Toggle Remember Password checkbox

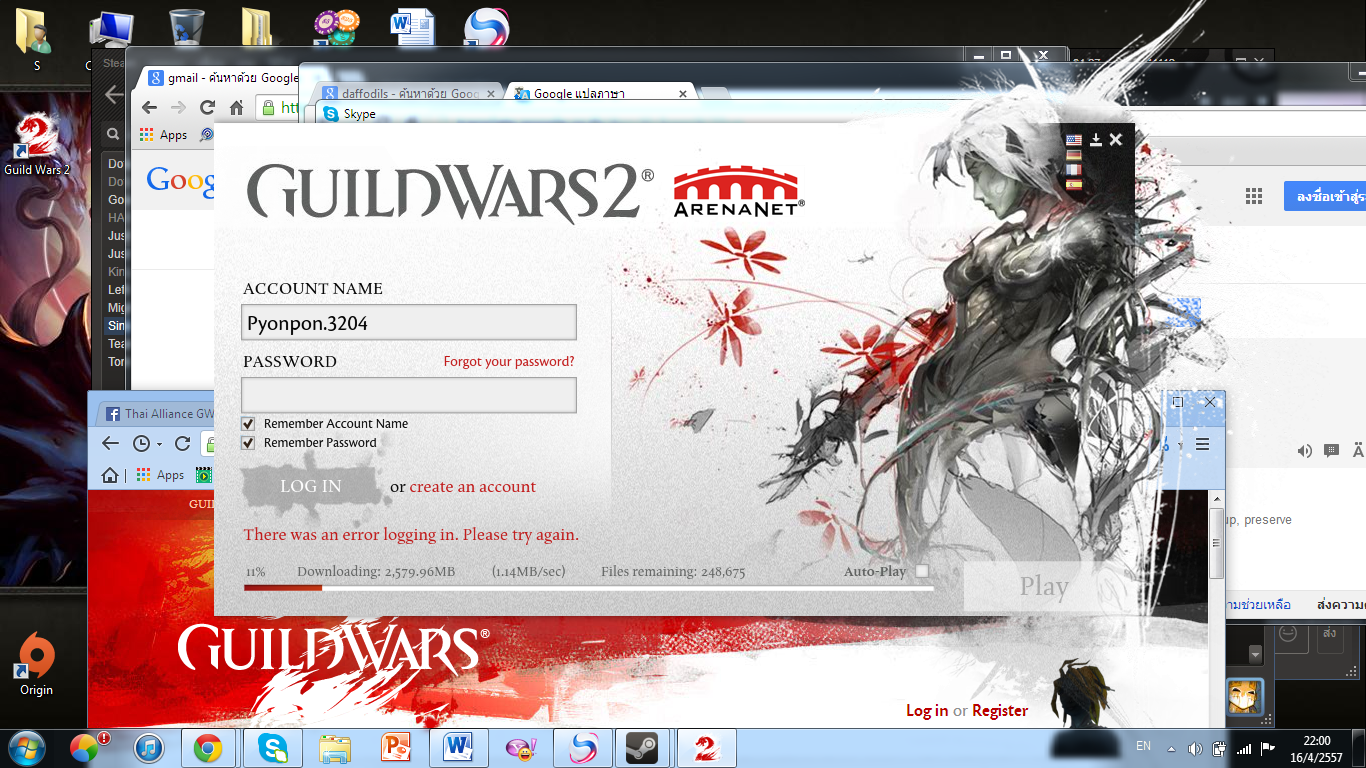(249, 443)
